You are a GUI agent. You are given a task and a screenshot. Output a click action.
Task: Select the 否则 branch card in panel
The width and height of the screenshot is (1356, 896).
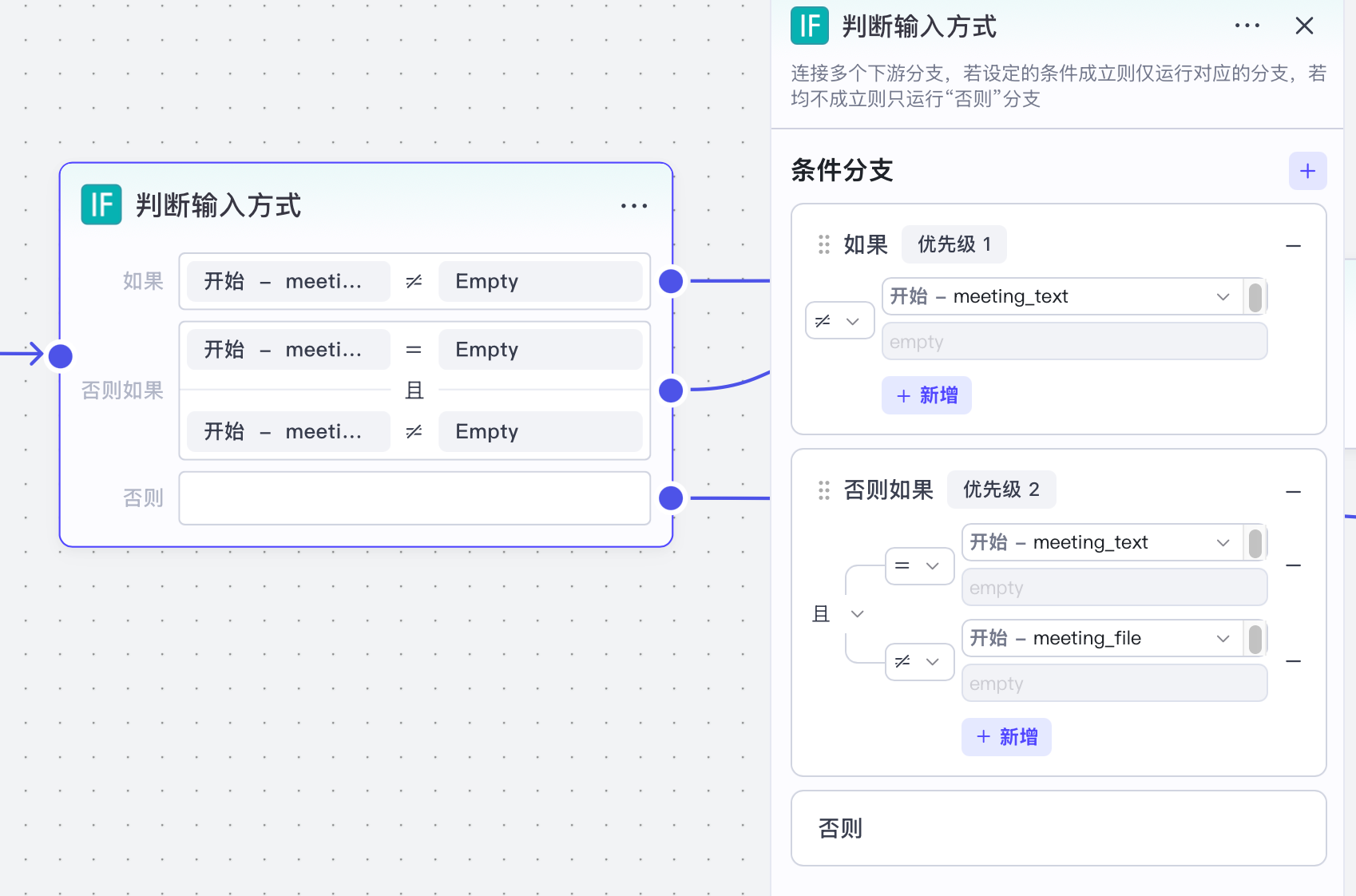tap(1059, 828)
